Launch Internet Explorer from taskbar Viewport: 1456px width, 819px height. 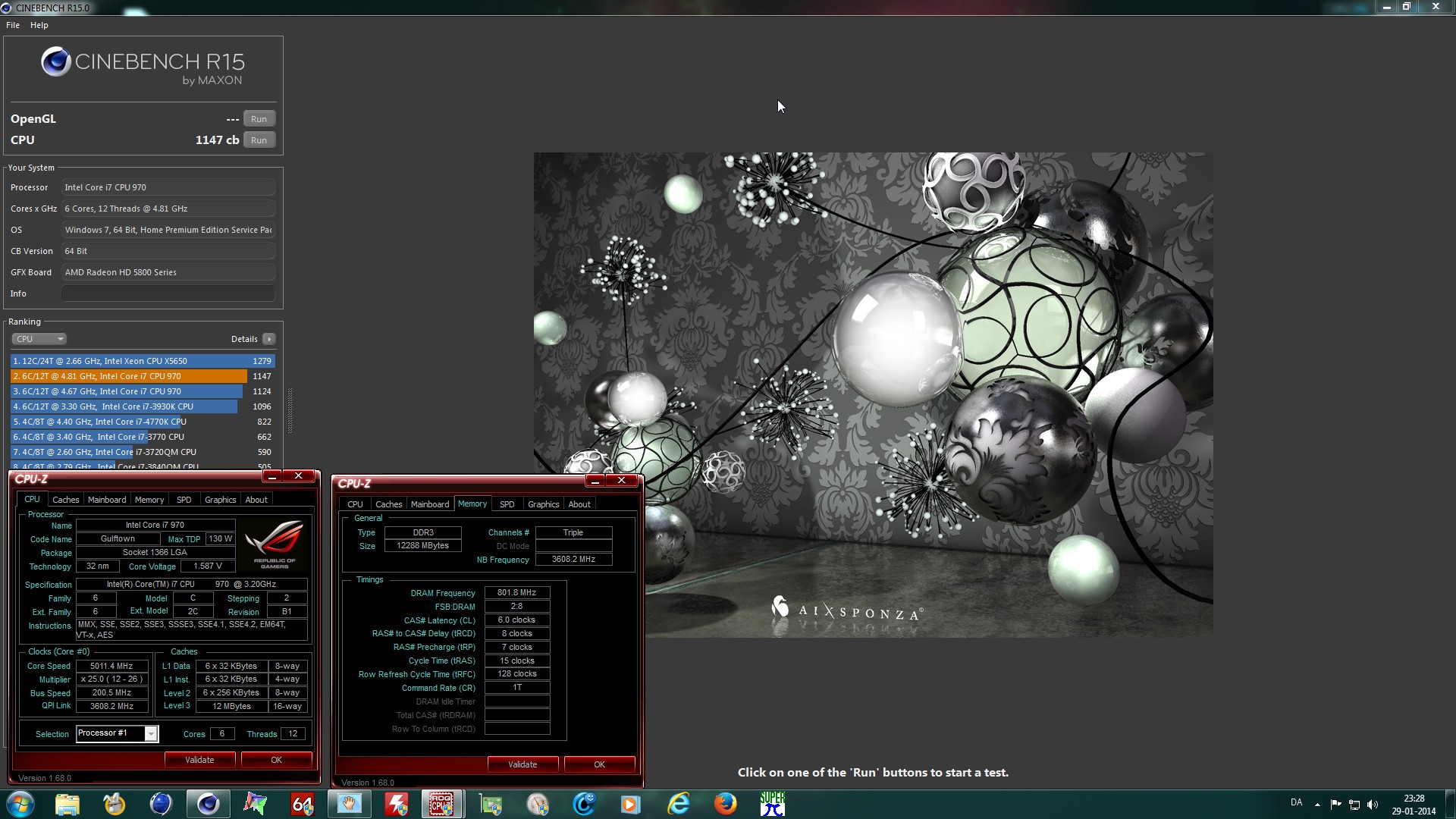pyautogui.click(x=678, y=804)
